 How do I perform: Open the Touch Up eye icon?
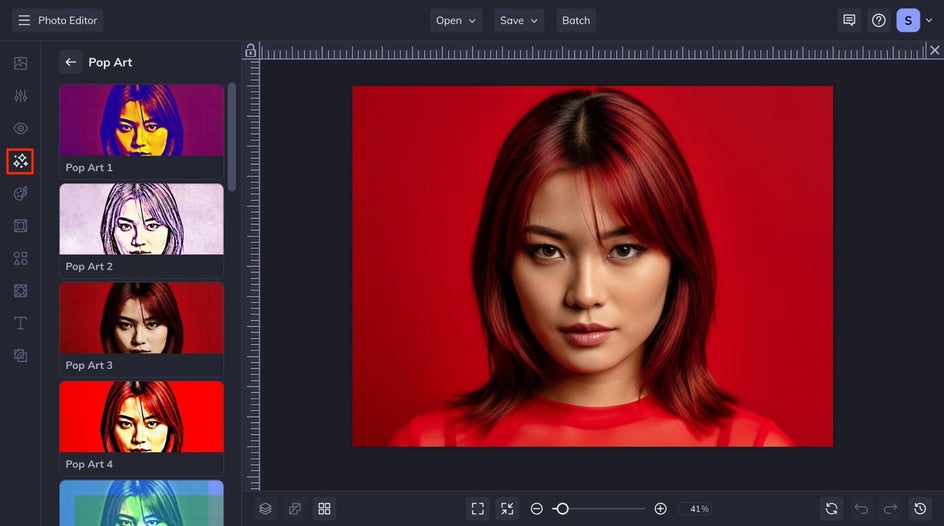(x=20, y=128)
